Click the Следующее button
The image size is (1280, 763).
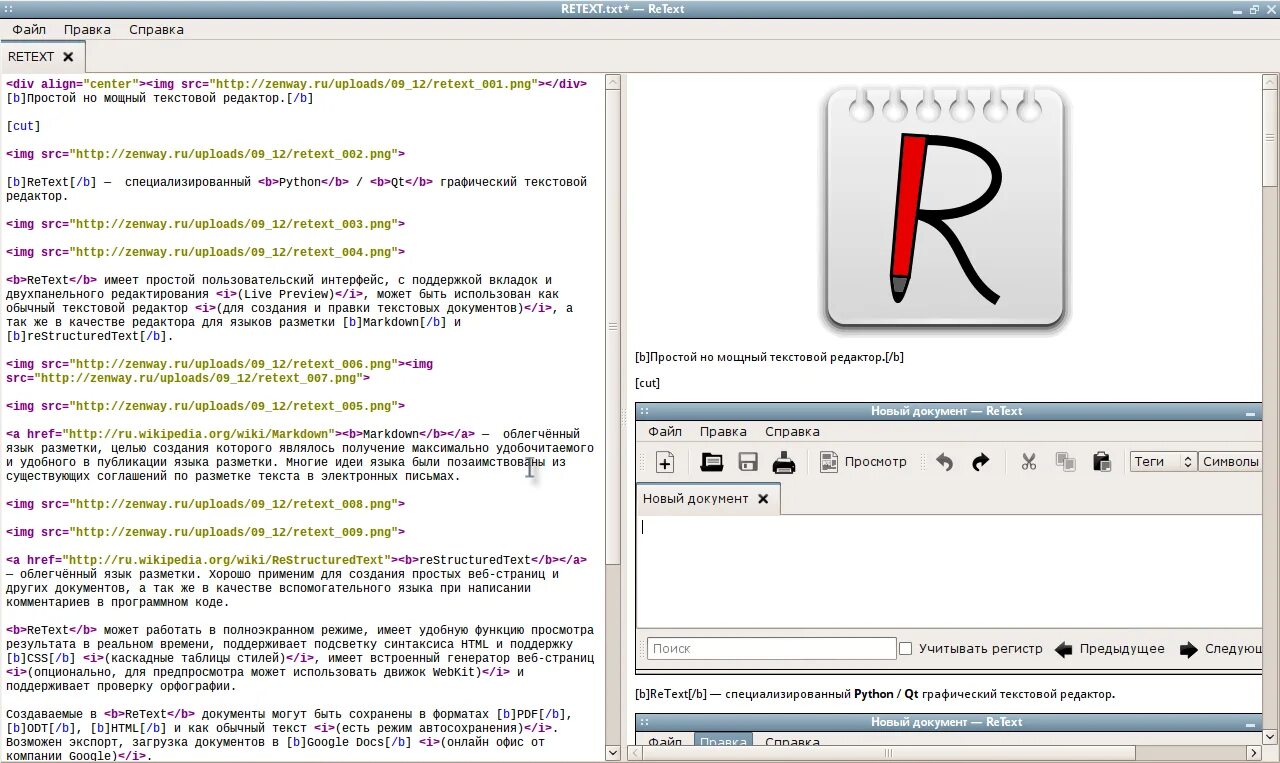pos(1220,649)
